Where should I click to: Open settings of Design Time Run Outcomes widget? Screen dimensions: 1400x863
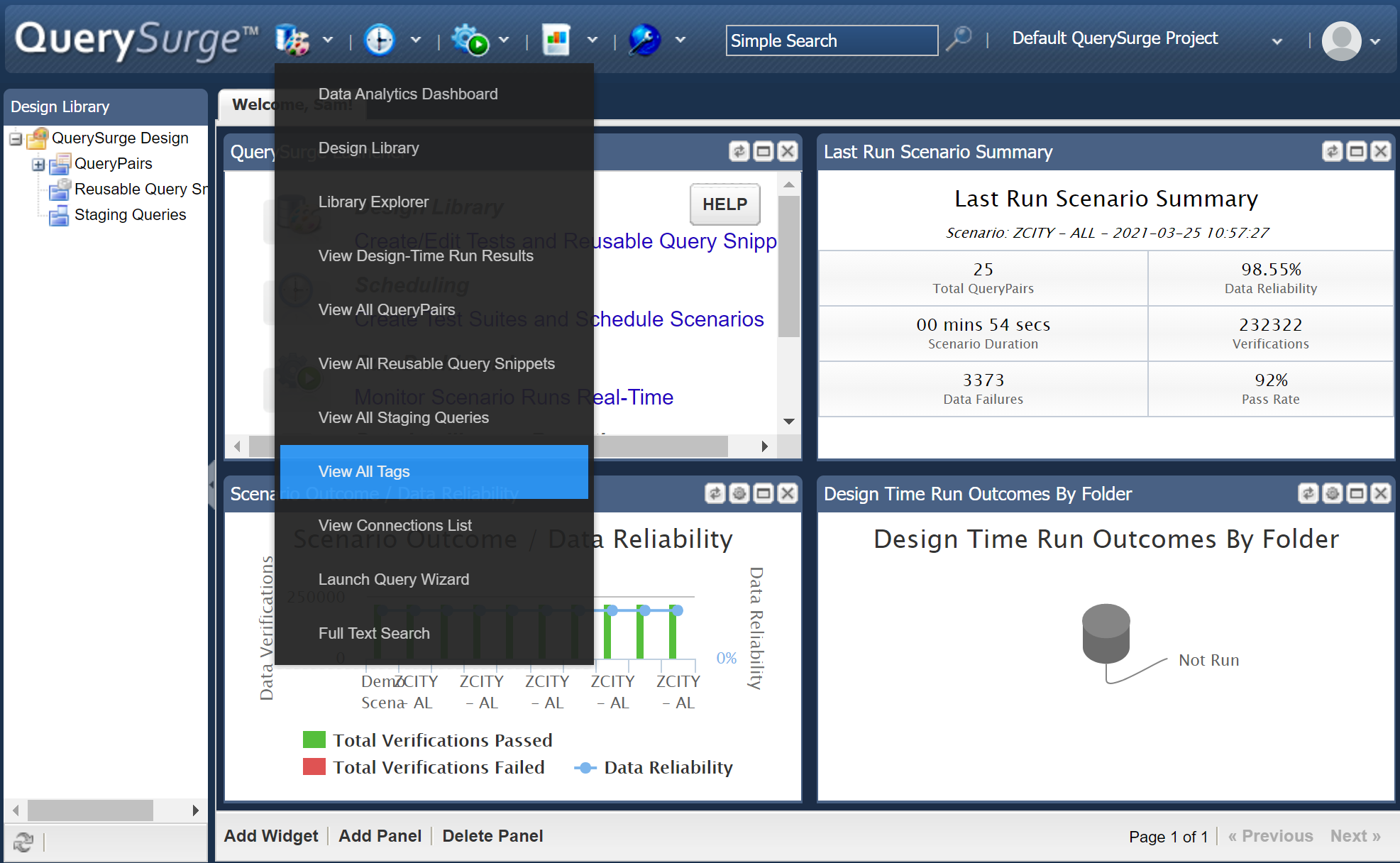click(1332, 493)
